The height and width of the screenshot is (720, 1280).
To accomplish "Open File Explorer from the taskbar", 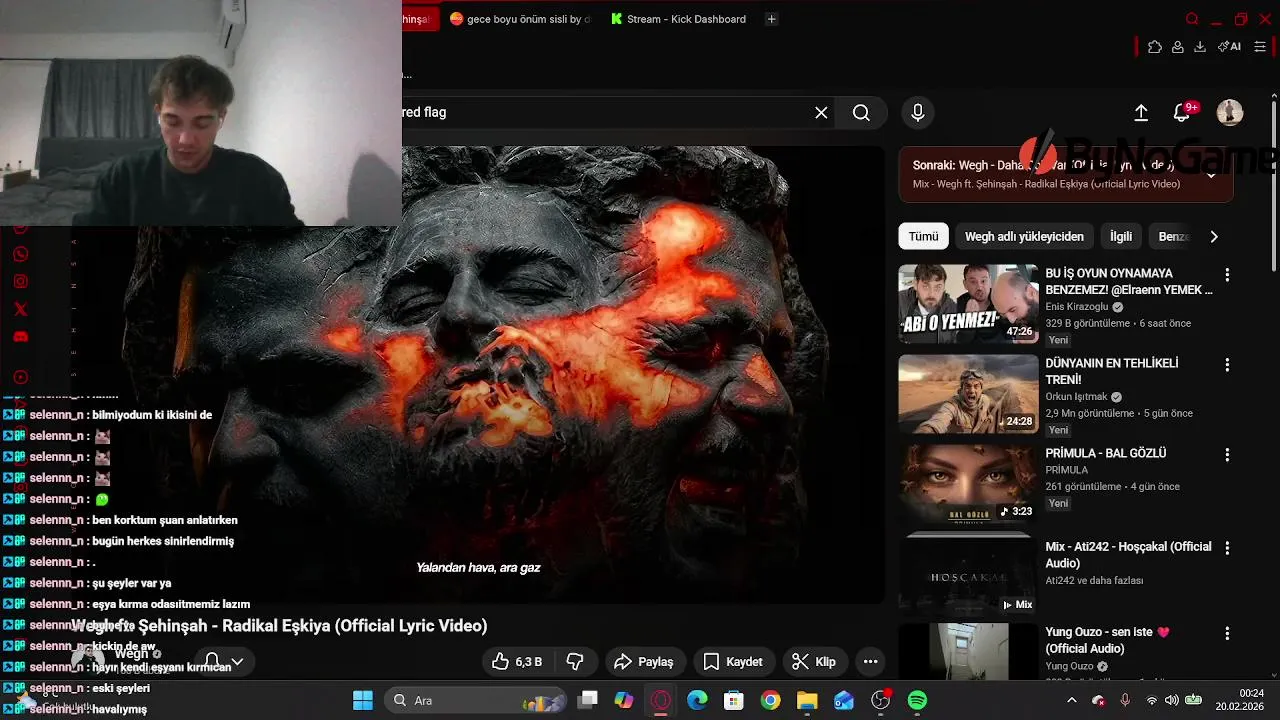I will (807, 701).
